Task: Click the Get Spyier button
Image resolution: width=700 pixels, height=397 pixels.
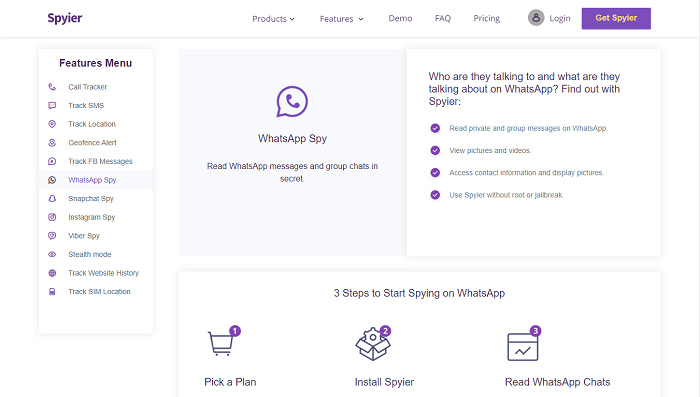Action: click(x=616, y=18)
